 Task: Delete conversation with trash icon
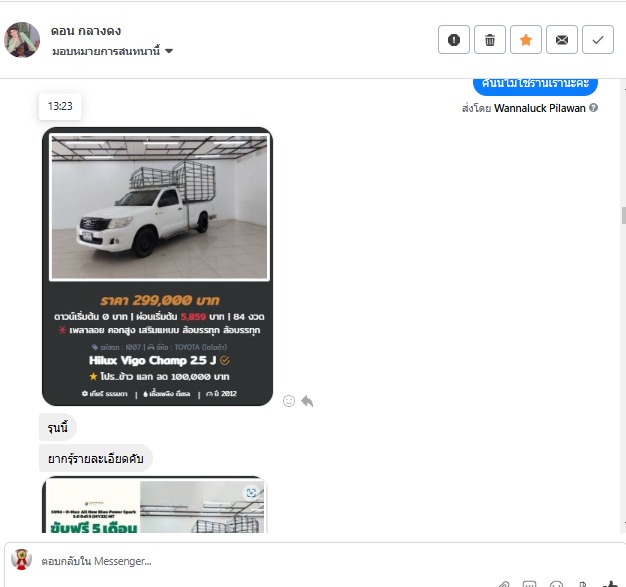(x=490, y=40)
